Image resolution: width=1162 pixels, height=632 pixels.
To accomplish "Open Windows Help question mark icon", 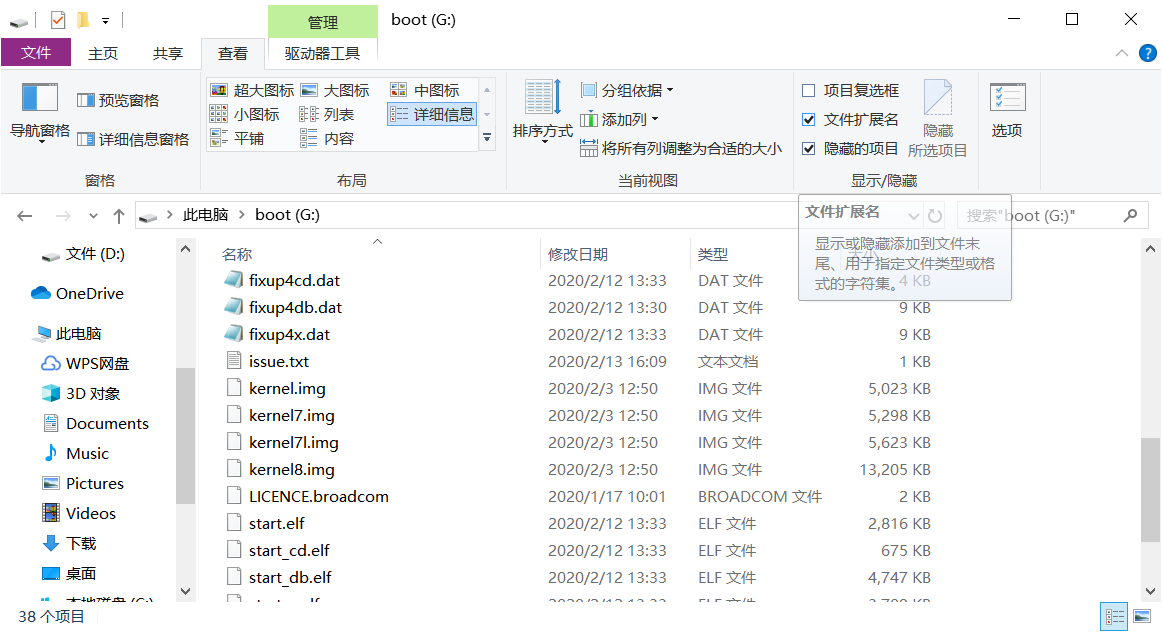I will [x=1147, y=53].
